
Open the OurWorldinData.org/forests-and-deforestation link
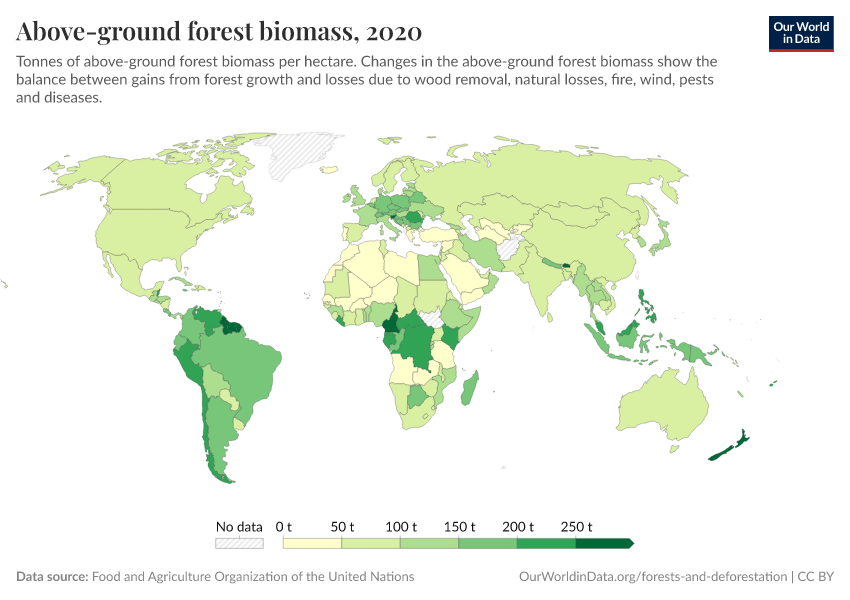click(x=653, y=576)
